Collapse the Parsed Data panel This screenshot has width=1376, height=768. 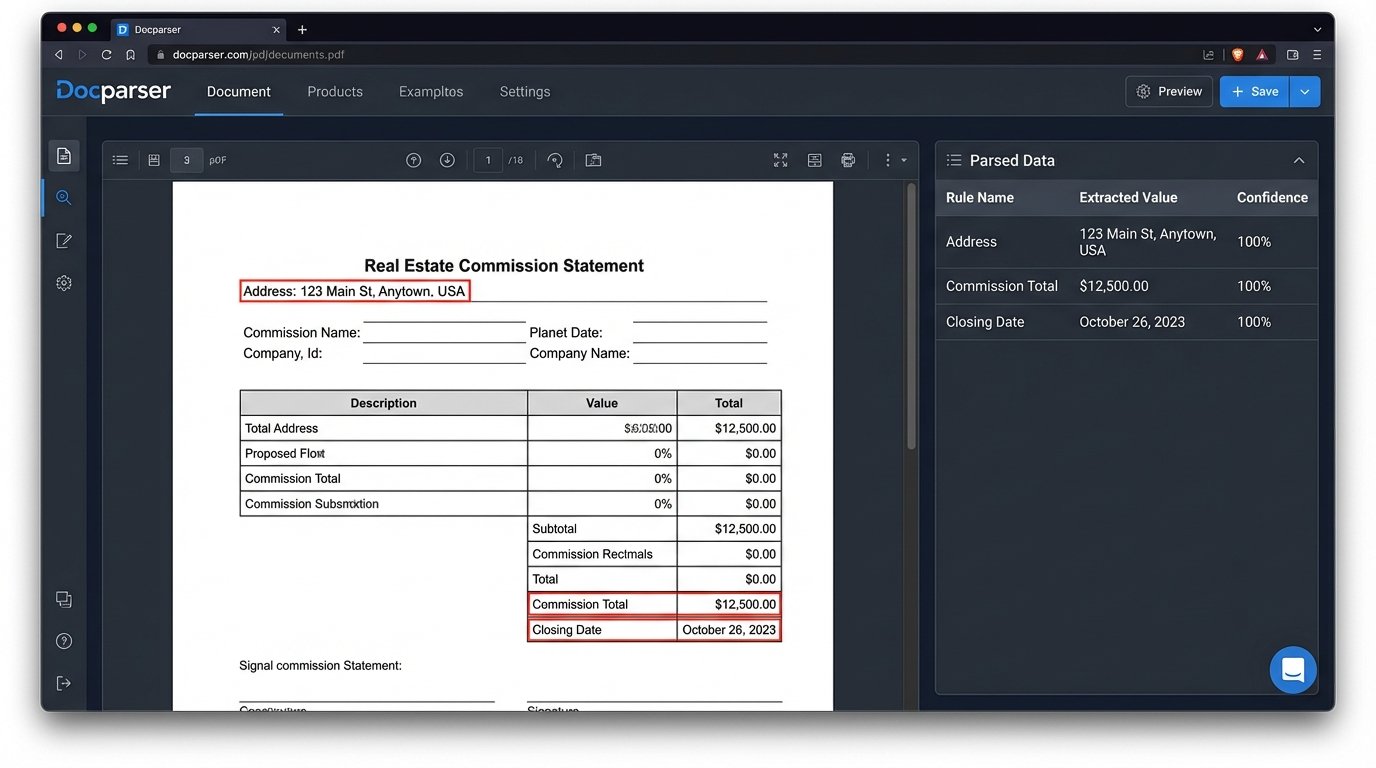tap(1299, 160)
